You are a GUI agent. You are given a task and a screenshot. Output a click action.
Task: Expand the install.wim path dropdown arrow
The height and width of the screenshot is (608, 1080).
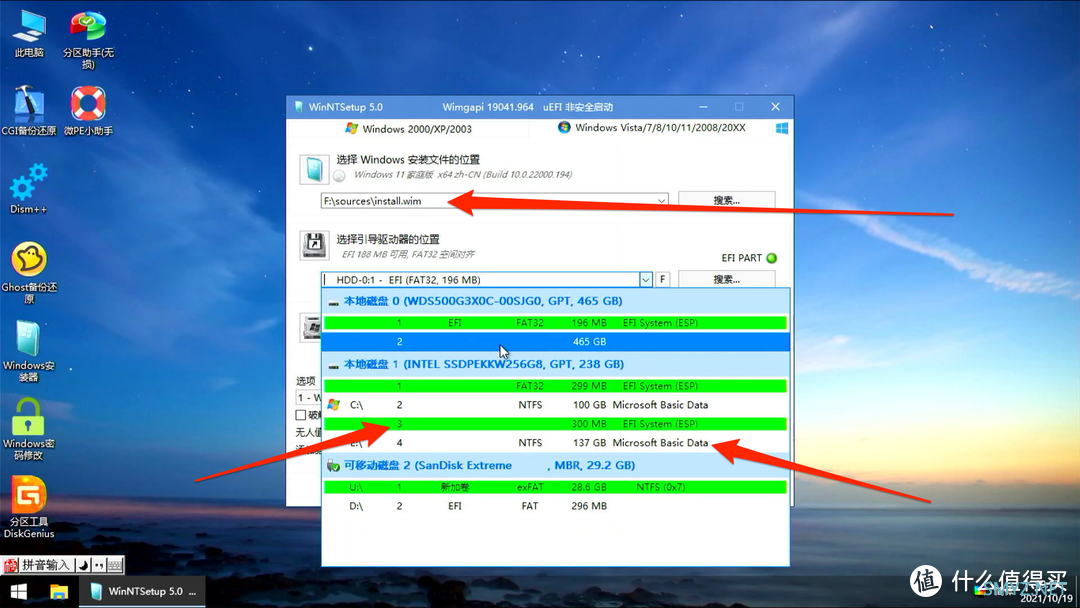point(661,201)
